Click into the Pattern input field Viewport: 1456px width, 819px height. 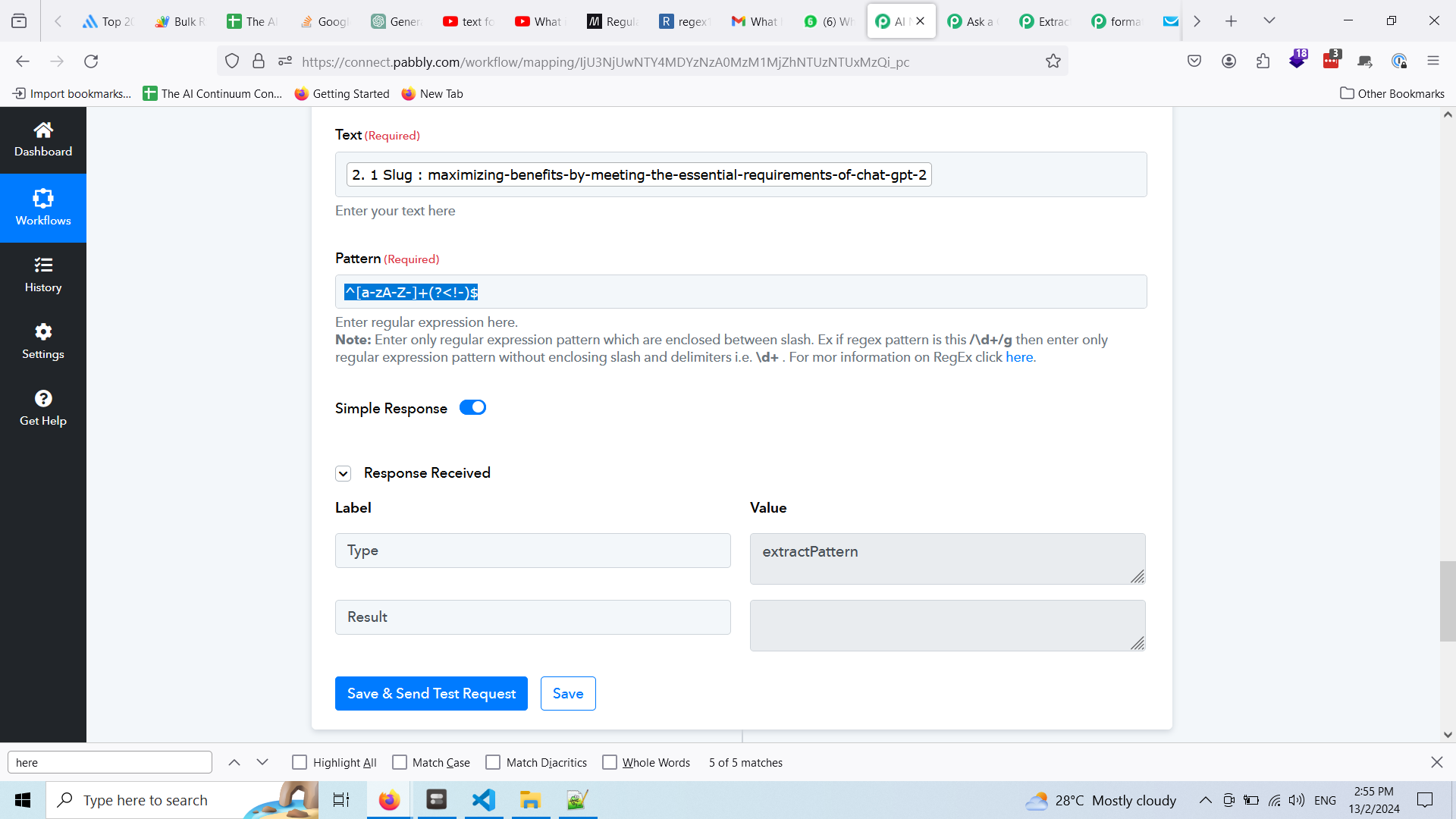click(x=741, y=292)
